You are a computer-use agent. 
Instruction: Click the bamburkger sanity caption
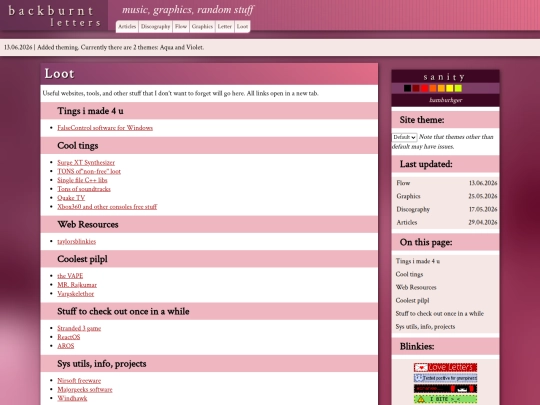coord(445,100)
